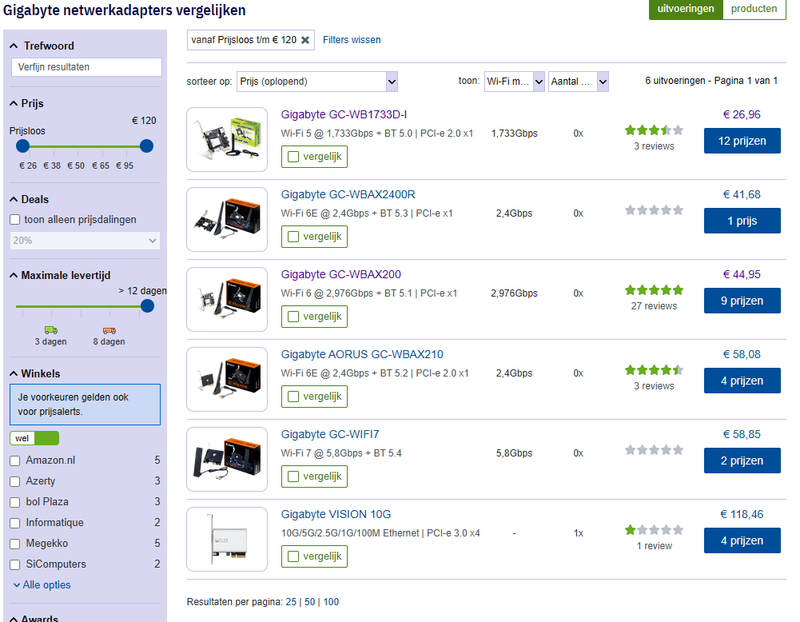
Task: Open the Gigabyte VISION 10G product link
Action: click(336, 514)
